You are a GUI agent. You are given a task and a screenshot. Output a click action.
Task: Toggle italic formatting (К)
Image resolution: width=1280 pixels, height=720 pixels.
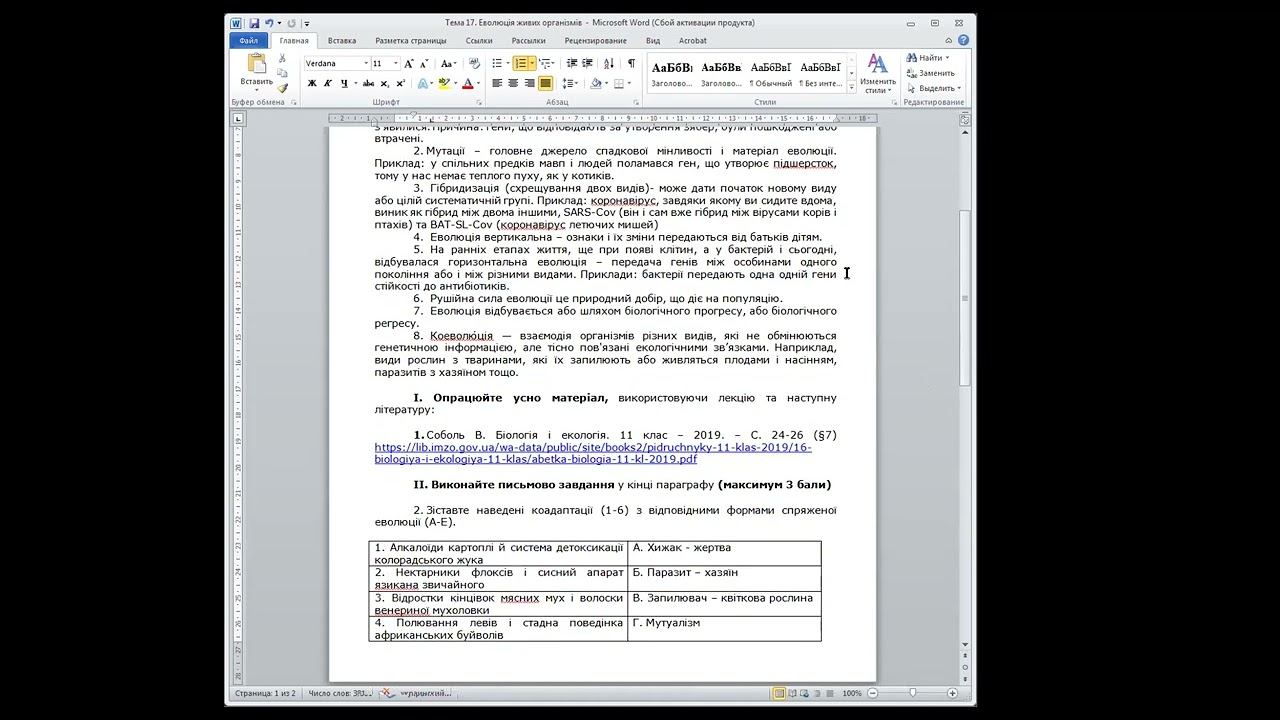[327, 83]
